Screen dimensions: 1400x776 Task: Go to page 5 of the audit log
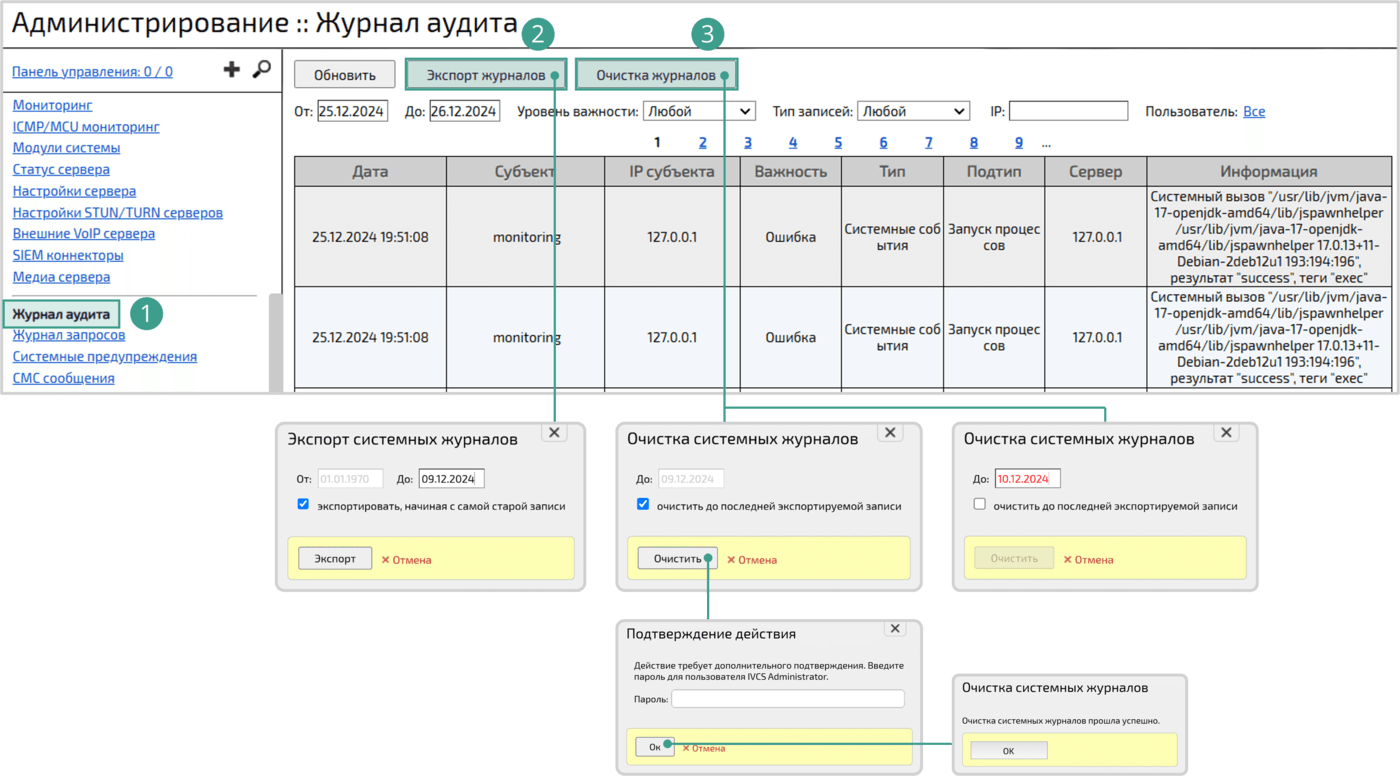click(x=838, y=143)
